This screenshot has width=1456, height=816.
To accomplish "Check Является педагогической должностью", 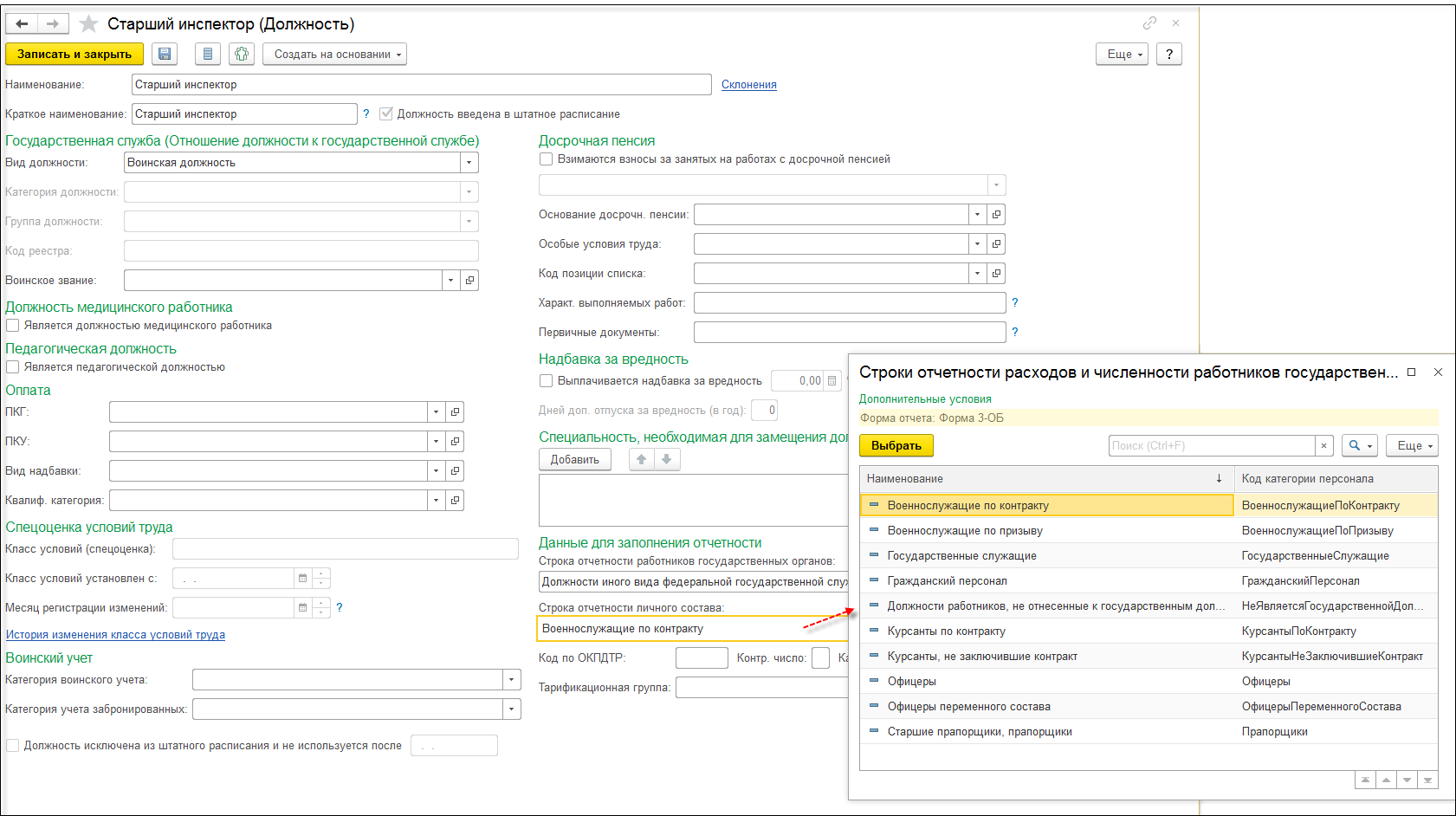I will coord(12,366).
